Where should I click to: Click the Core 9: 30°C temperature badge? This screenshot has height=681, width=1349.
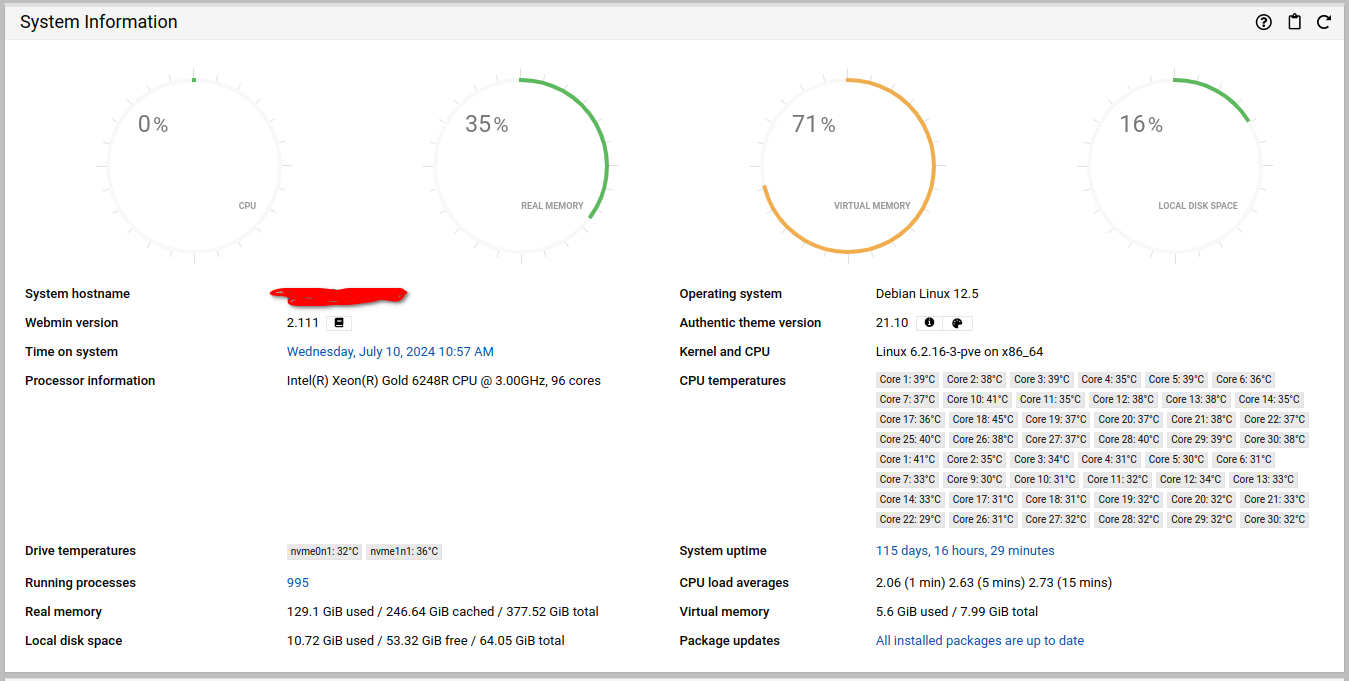click(x=974, y=480)
